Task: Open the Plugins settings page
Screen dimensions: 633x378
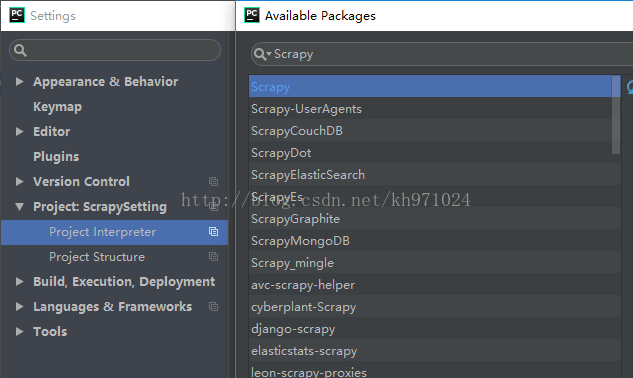Action: 56,157
